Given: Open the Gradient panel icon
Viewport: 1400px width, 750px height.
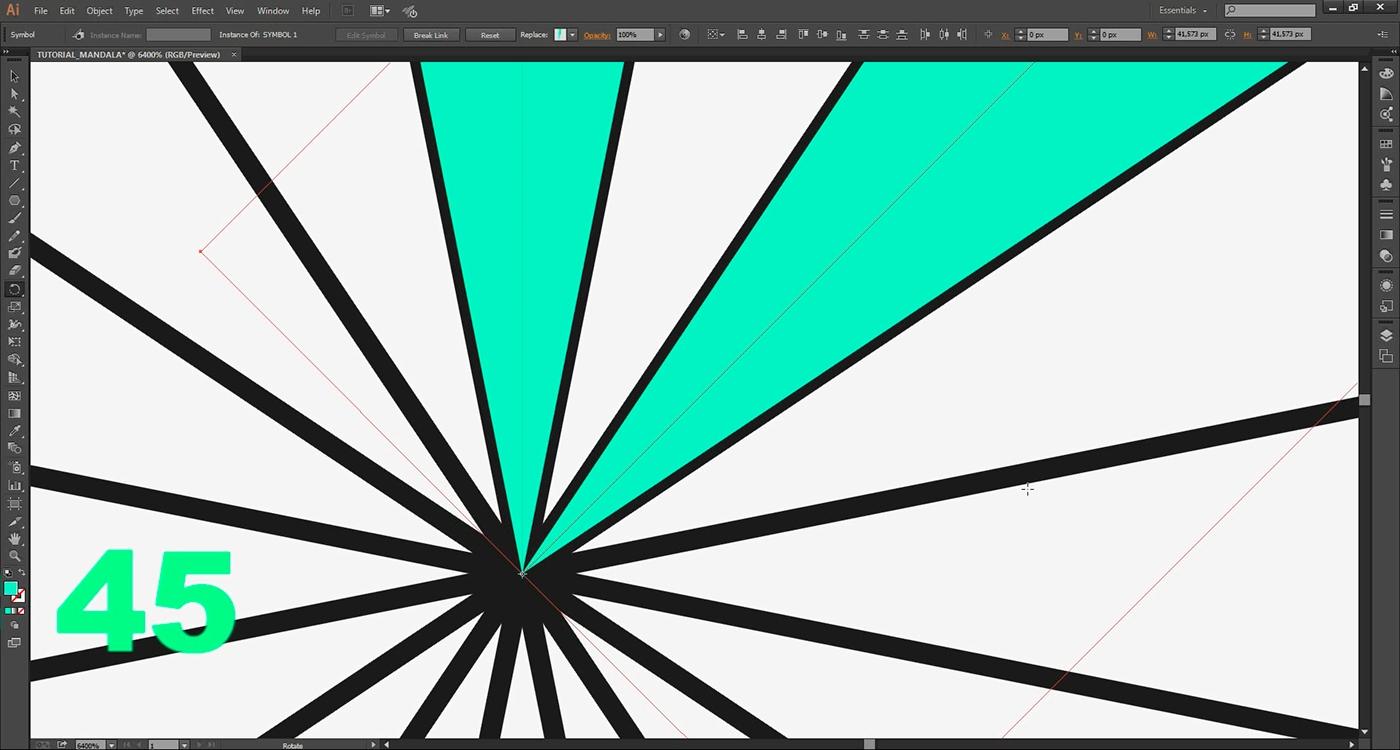Looking at the screenshot, I should click(1386, 235).
